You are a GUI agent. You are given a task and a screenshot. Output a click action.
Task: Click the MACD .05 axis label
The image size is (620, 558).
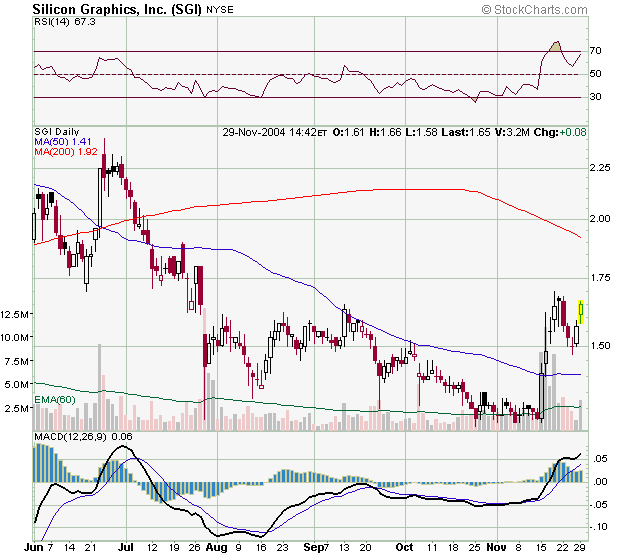pyautogui.click(x=600, y=459)
